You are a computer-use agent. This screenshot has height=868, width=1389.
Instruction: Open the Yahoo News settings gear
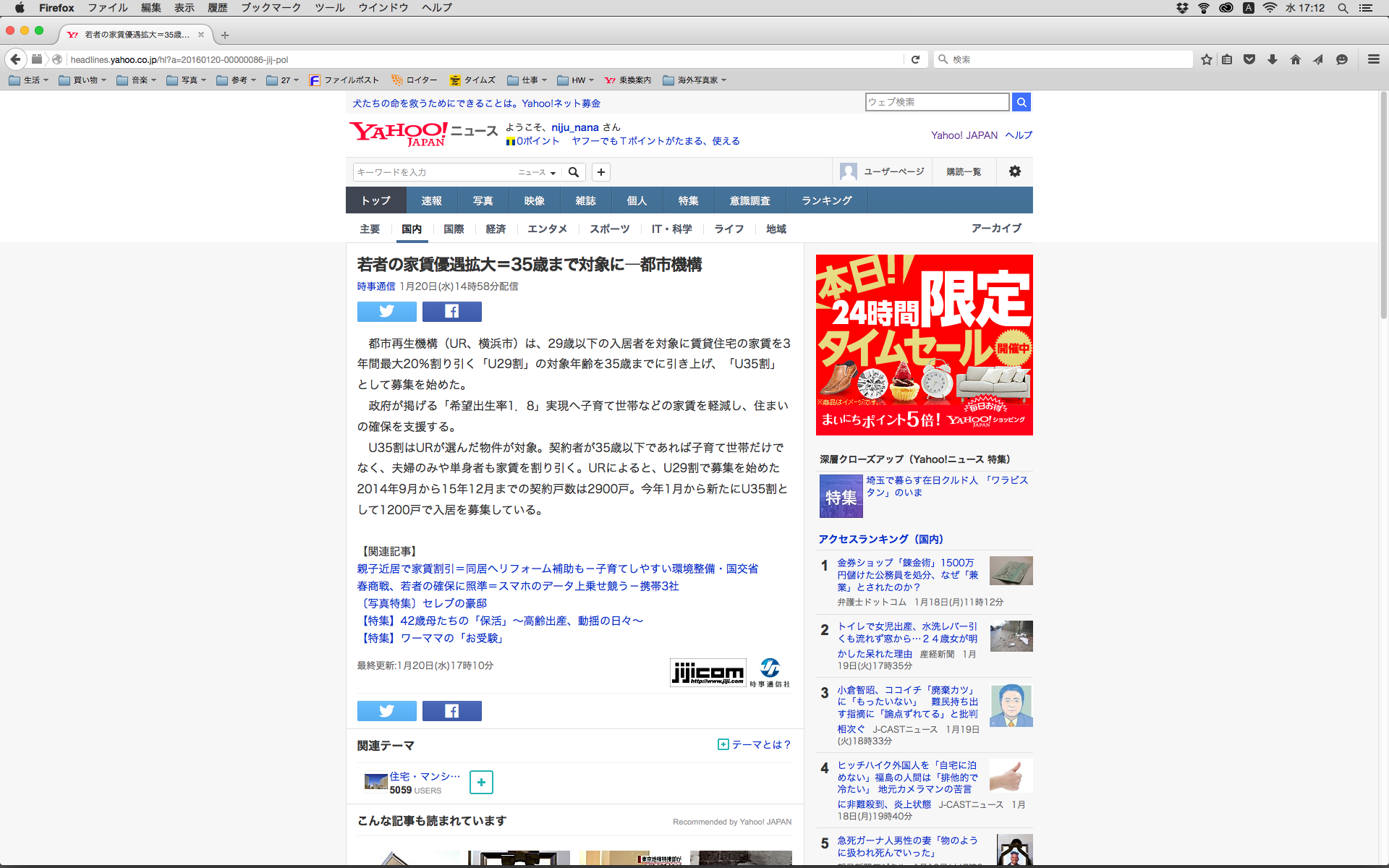click(x=1014, y=171)
